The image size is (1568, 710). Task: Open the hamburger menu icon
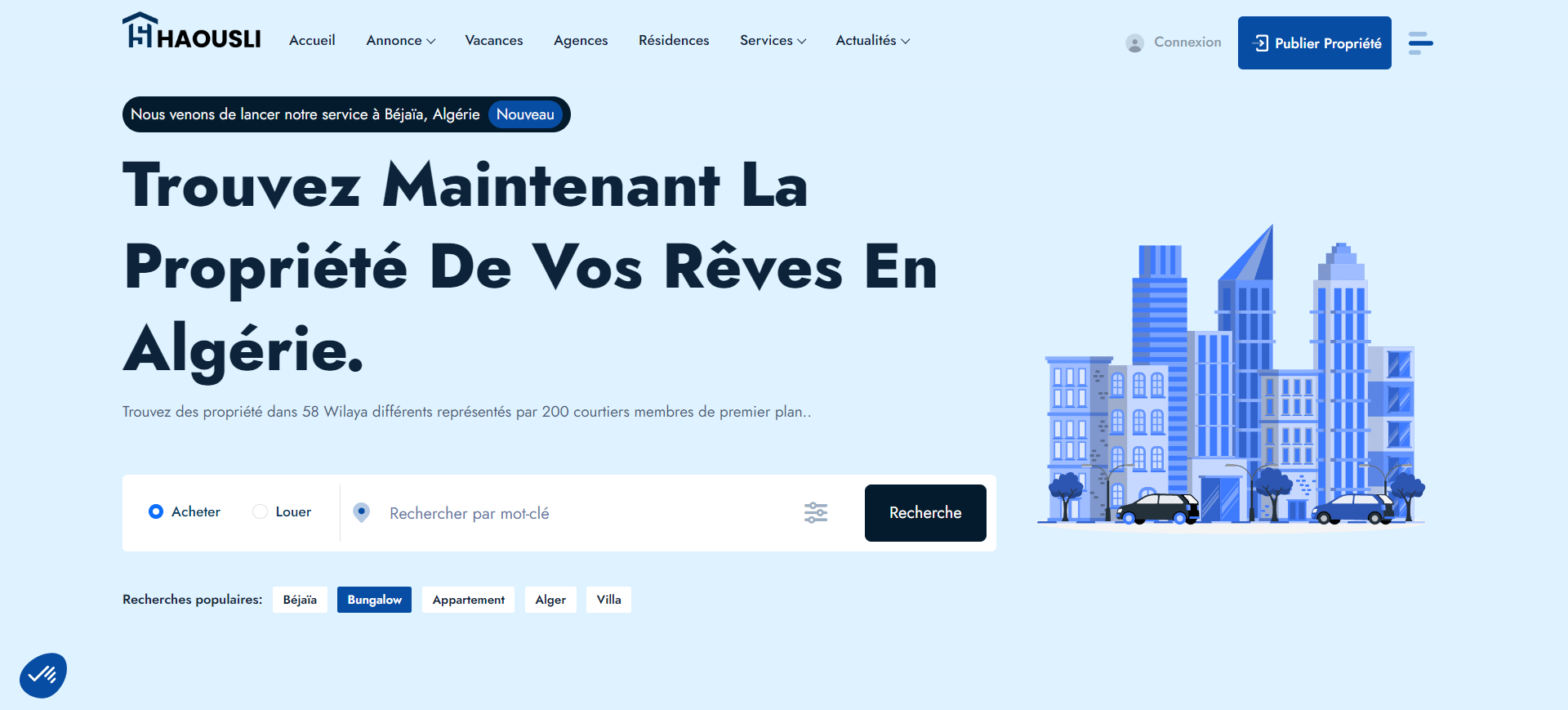1420,42
